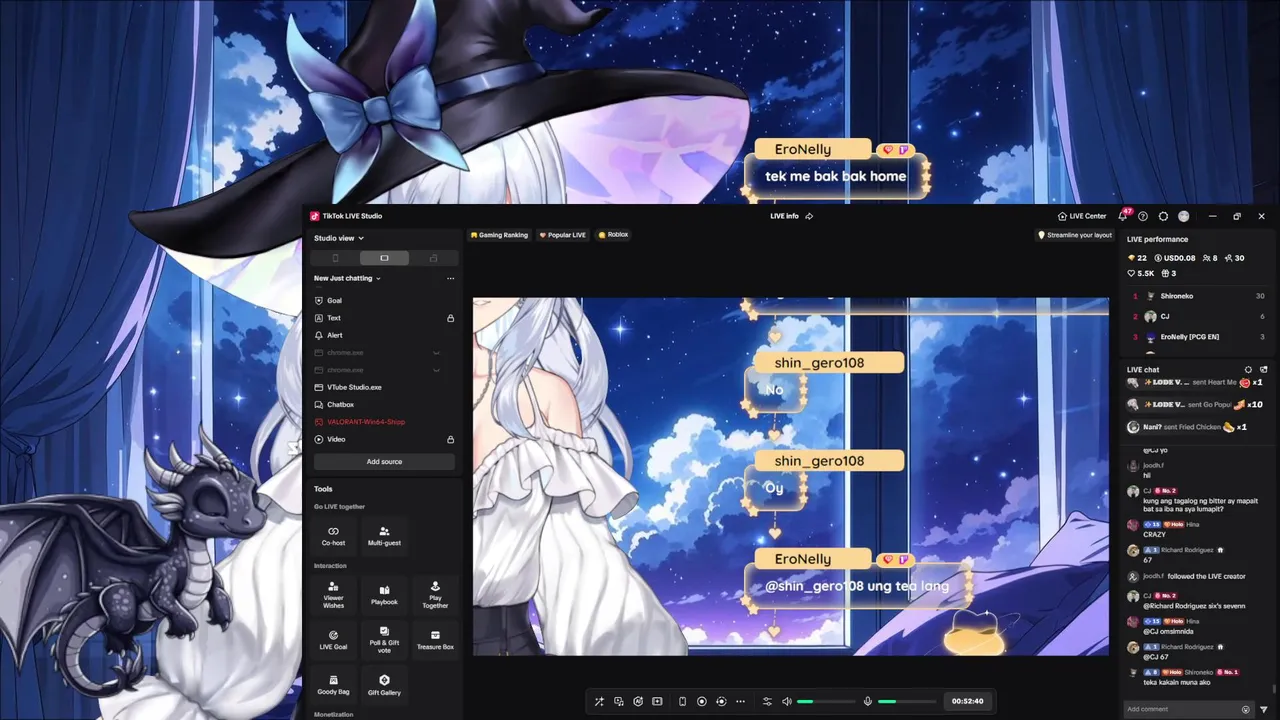Adjust the microphone volume slider
The image size is (1280, 720).
(x=907, y=701)
